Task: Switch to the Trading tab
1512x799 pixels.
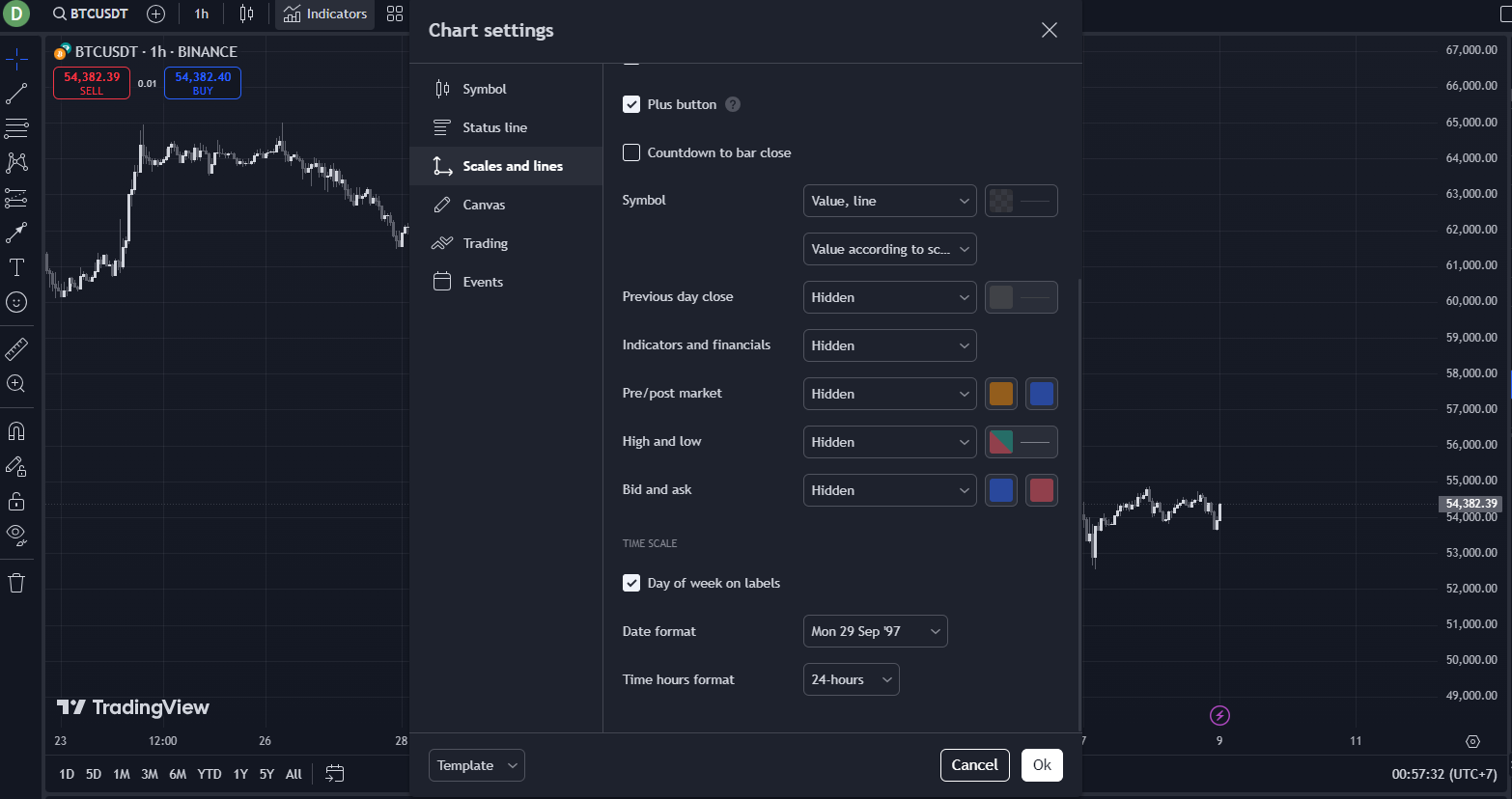Action: [506, 243]
